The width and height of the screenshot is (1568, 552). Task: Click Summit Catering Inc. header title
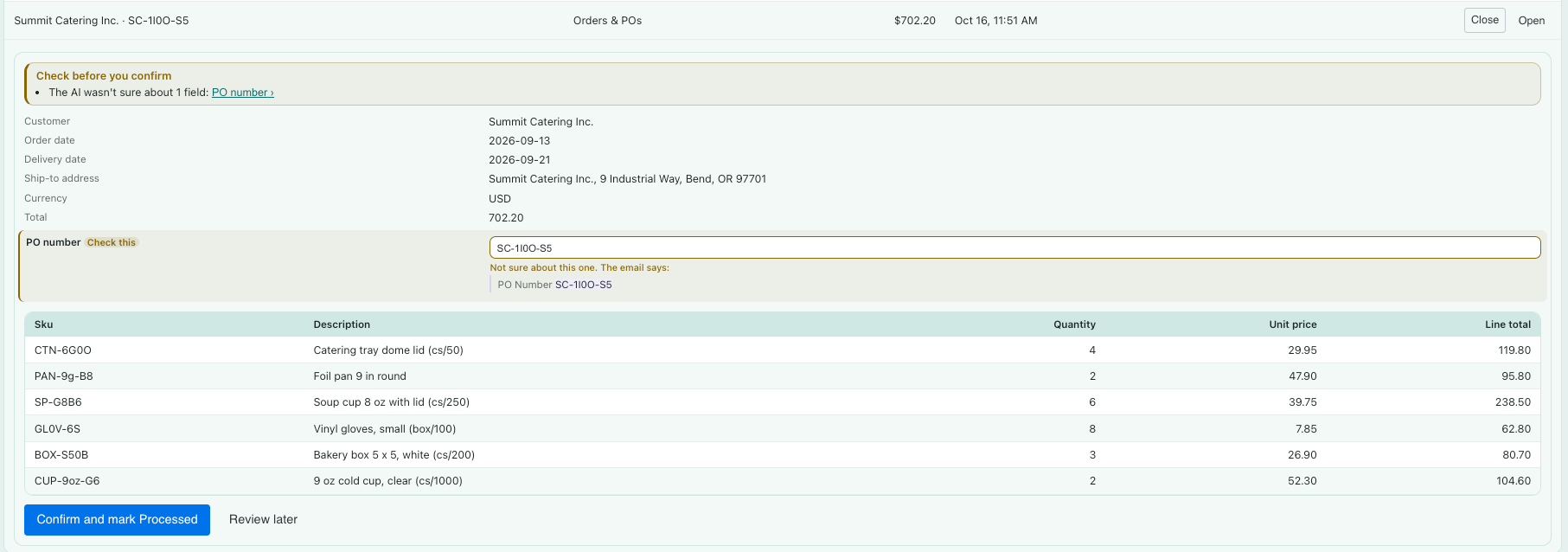[x=101, y=21]
